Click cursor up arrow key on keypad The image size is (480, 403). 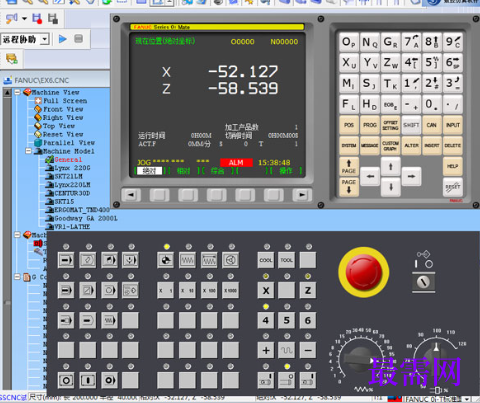(391, 166)
